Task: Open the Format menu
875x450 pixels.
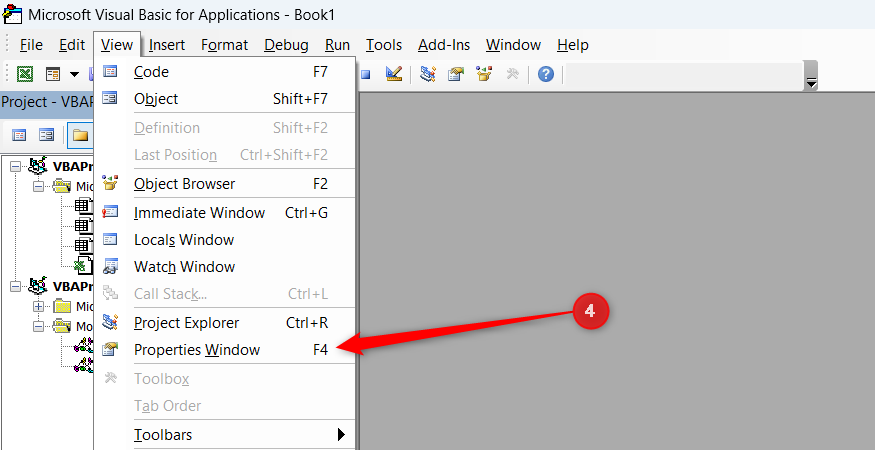Action: (x=224, y=45)
